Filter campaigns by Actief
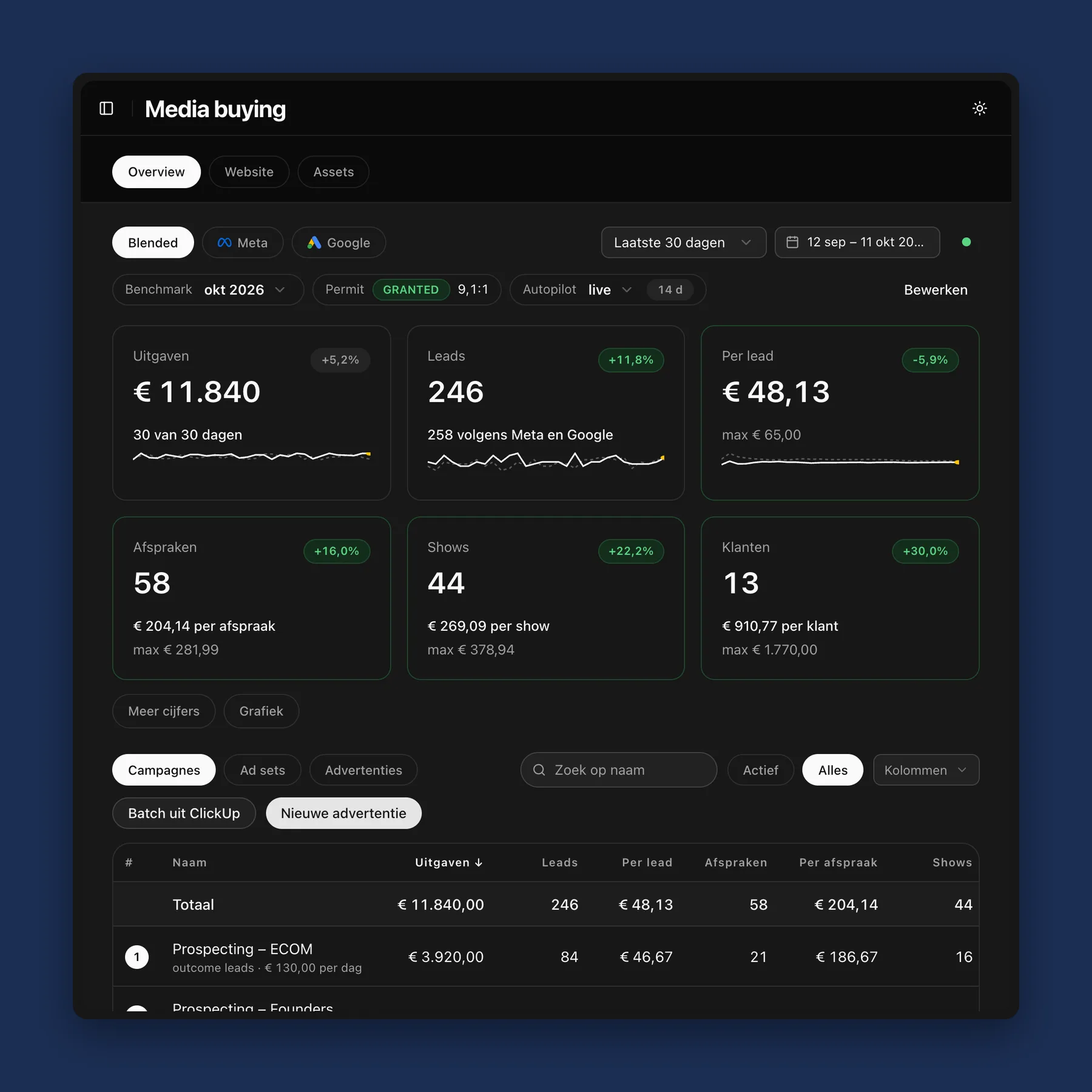 click(x=761, y=770)
